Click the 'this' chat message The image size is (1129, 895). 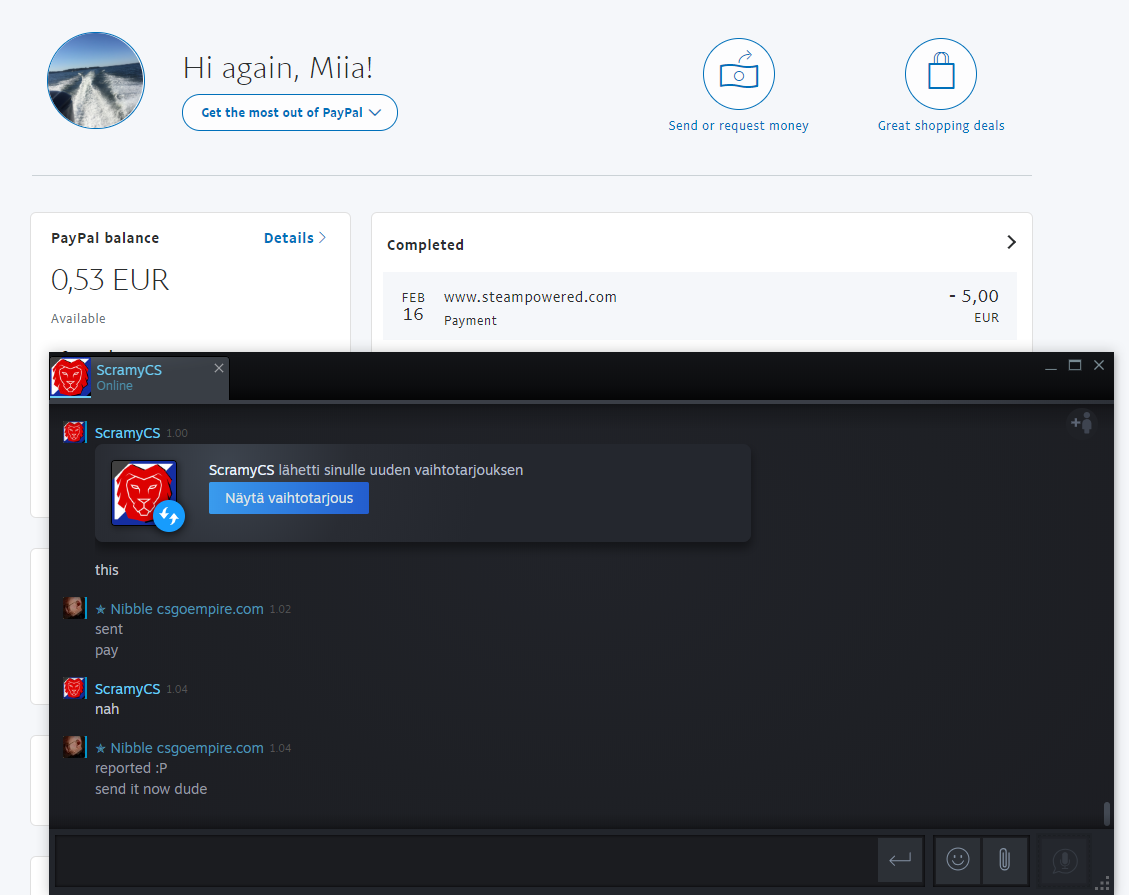107,570
